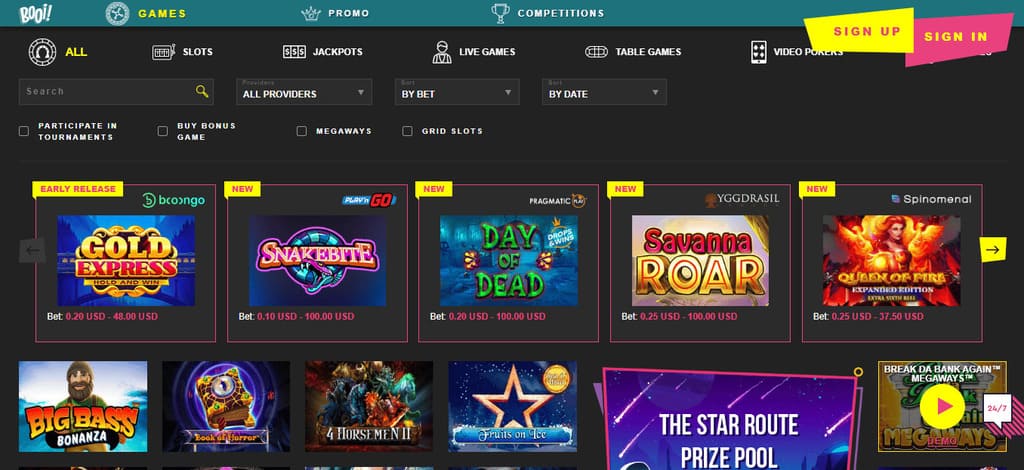The width and height of the screenshot is (1024, 470).
Task: Switch to the Live Games tab
Action: click(x=487, y=52)
